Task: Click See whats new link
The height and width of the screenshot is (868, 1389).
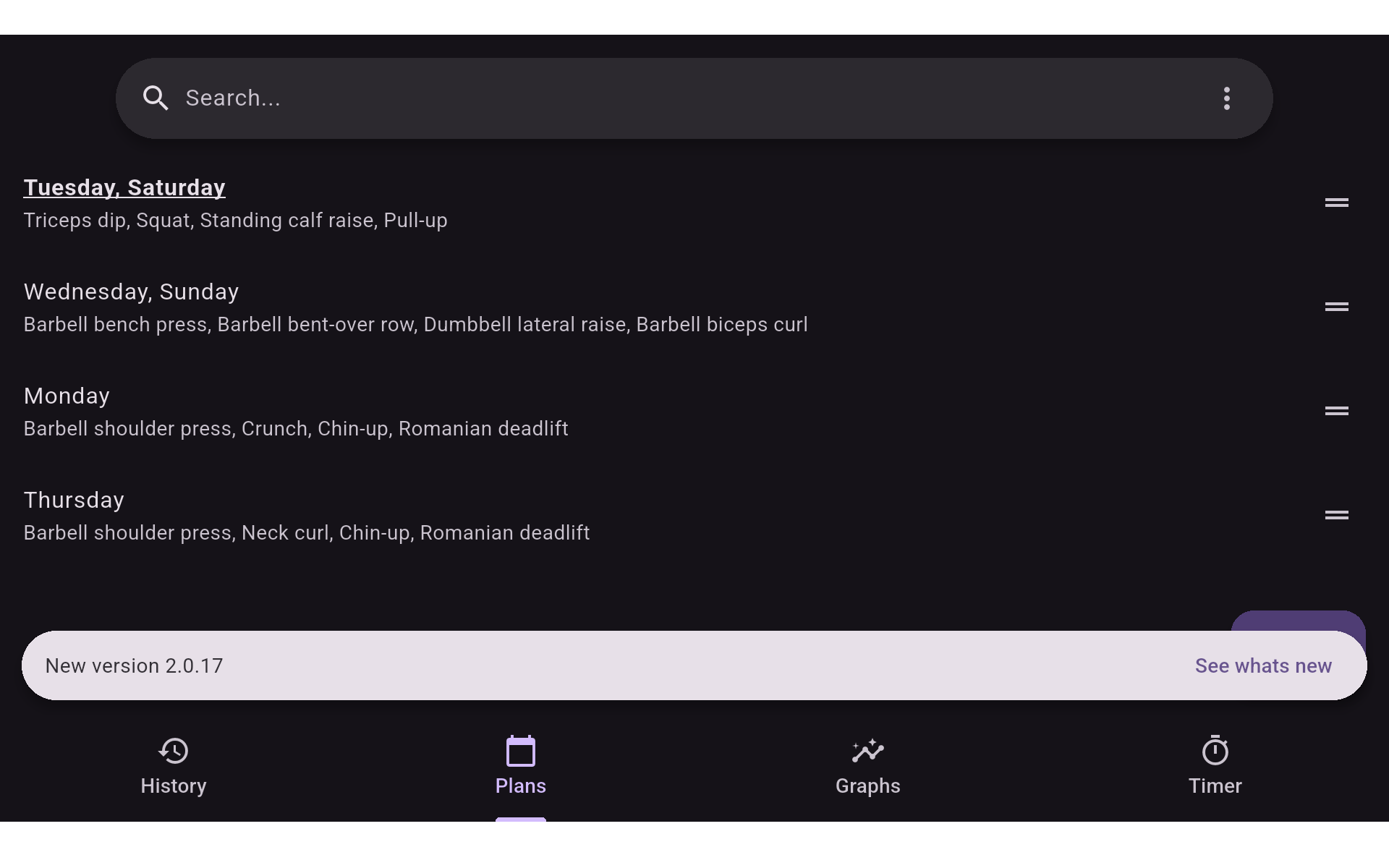Action: (x=1263, y=665)
